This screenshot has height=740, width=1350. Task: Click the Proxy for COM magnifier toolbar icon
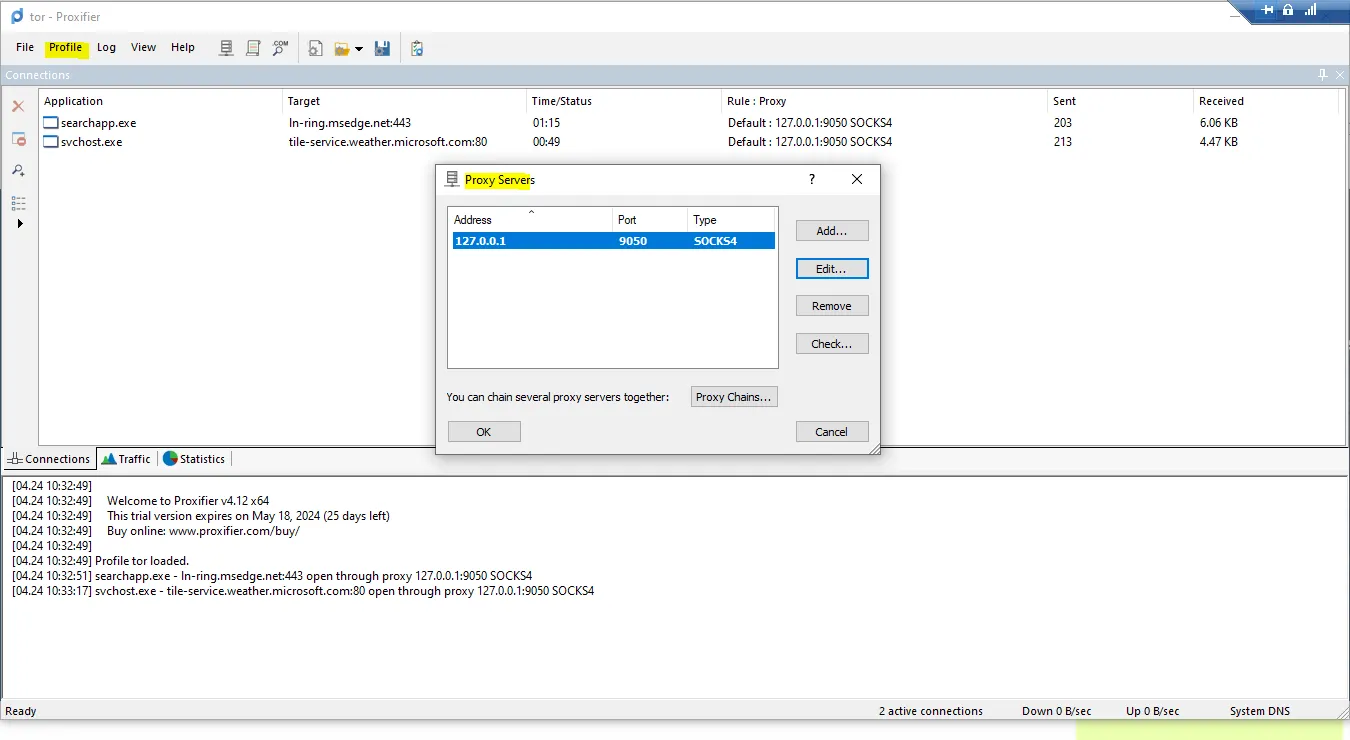pos(279,47)
